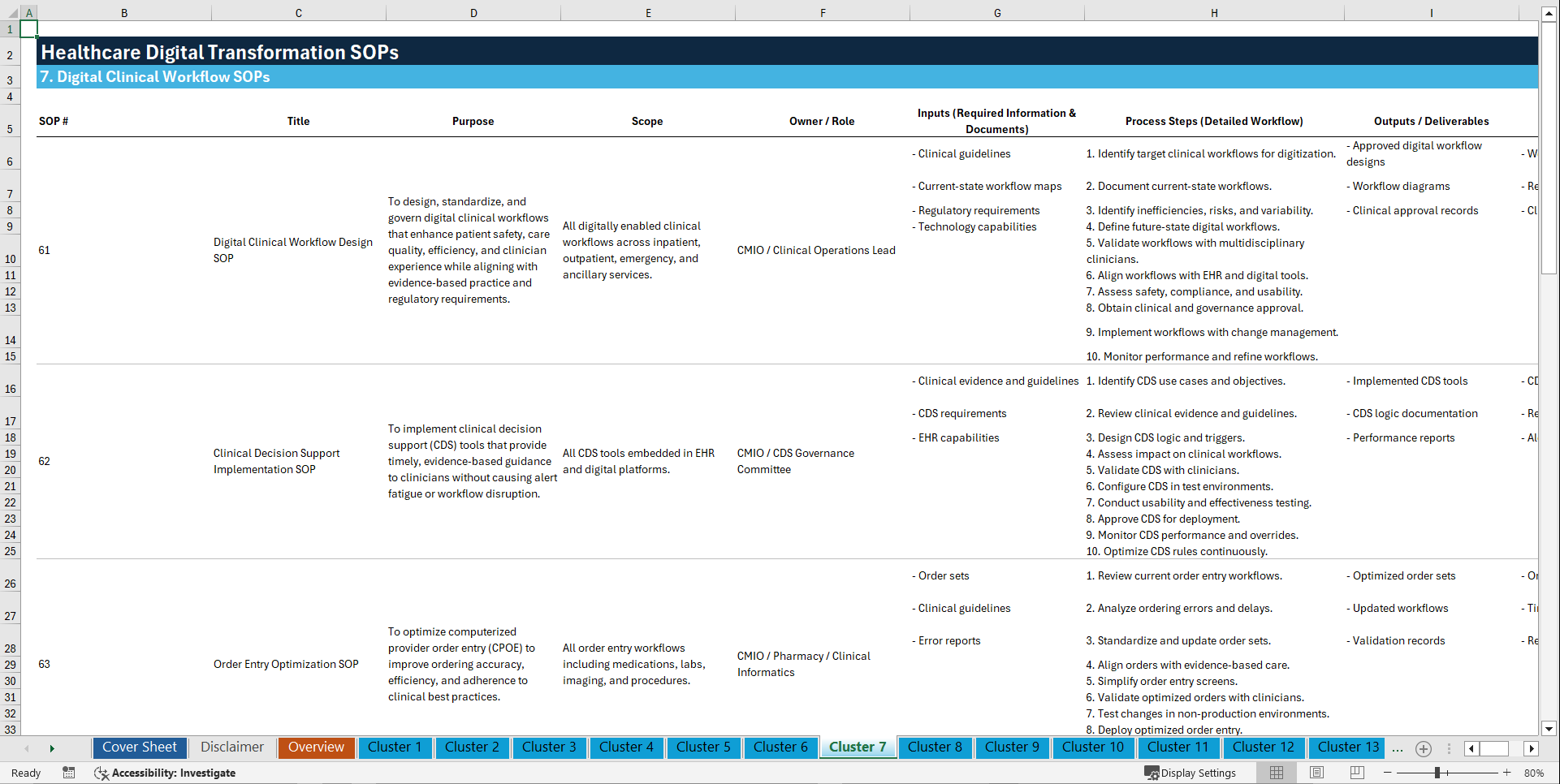This screenshot has width=1560, height=784.
Task: Switch to the Disclaimer tab
Action: 231,747
